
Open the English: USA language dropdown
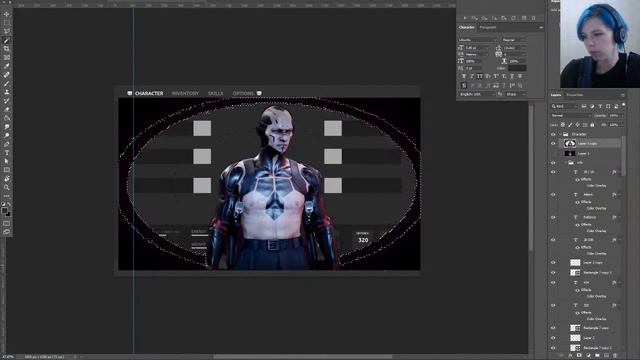tap(477, 94)
